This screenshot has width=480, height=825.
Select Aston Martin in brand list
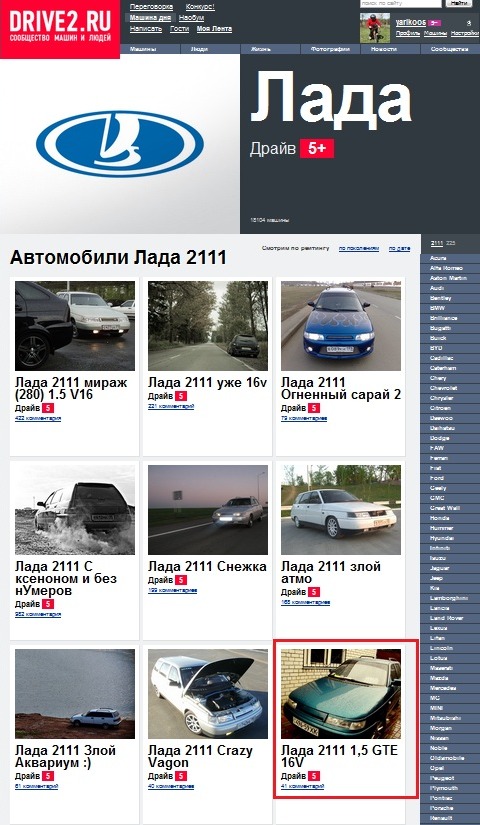(x=450, y=278)
